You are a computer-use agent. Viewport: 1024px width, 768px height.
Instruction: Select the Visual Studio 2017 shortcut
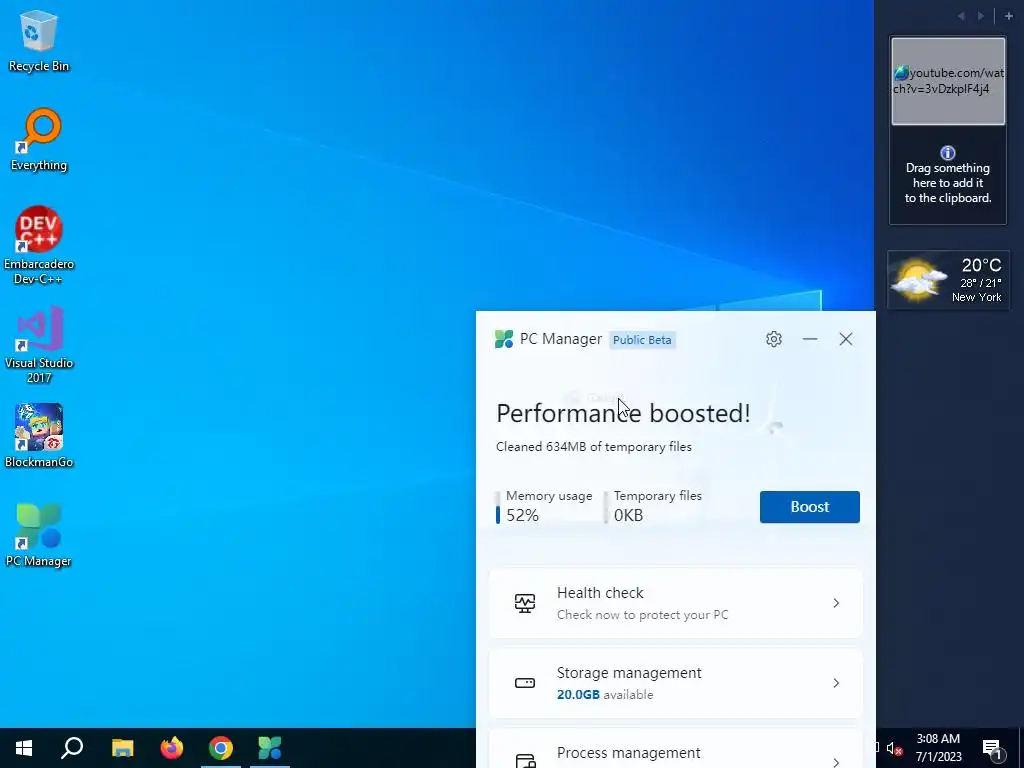point(39,344)
